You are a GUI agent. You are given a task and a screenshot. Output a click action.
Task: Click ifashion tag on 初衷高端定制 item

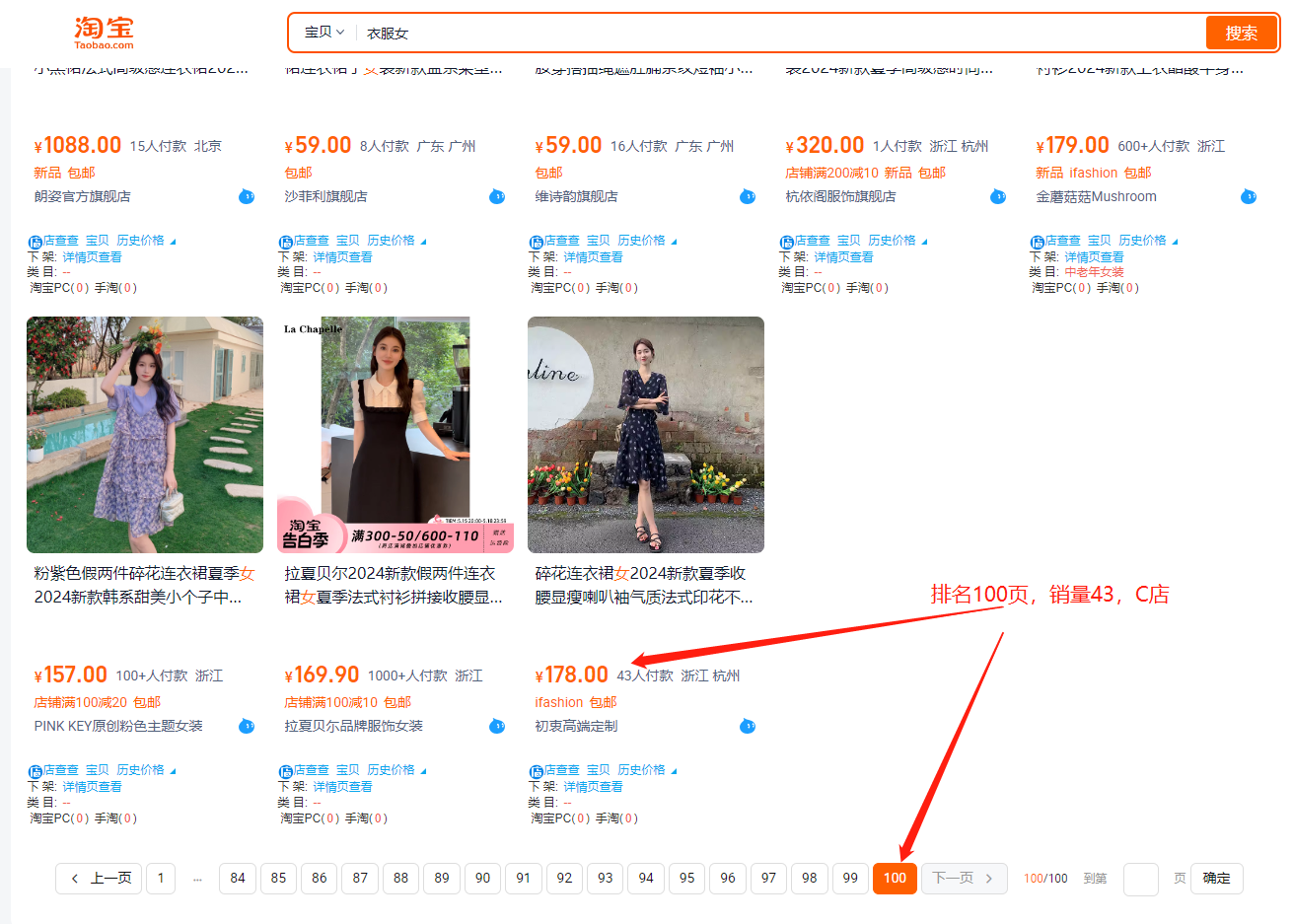click(558, 702)
